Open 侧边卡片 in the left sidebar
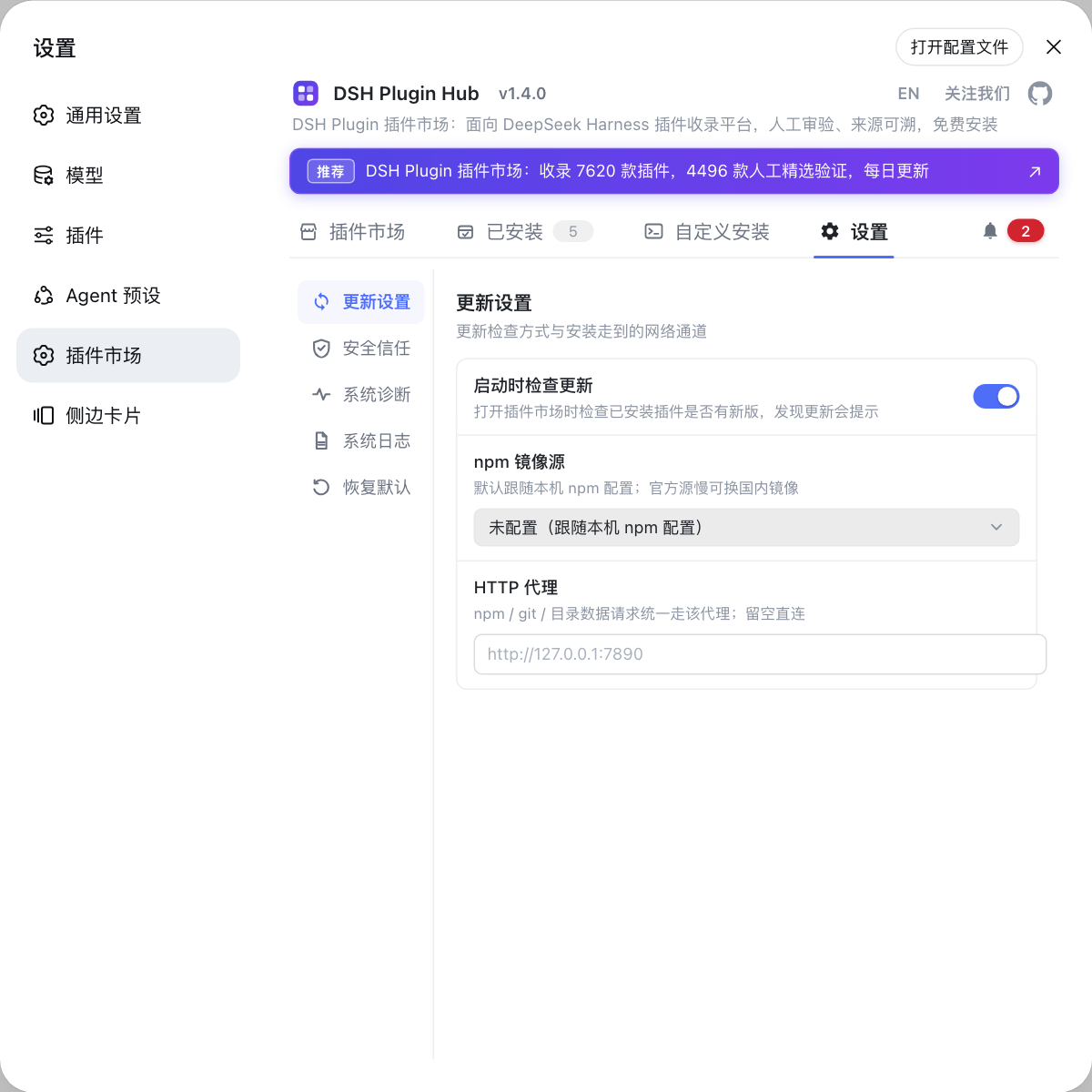This screenshot has height=1092, width=1092. click(128, 416)
